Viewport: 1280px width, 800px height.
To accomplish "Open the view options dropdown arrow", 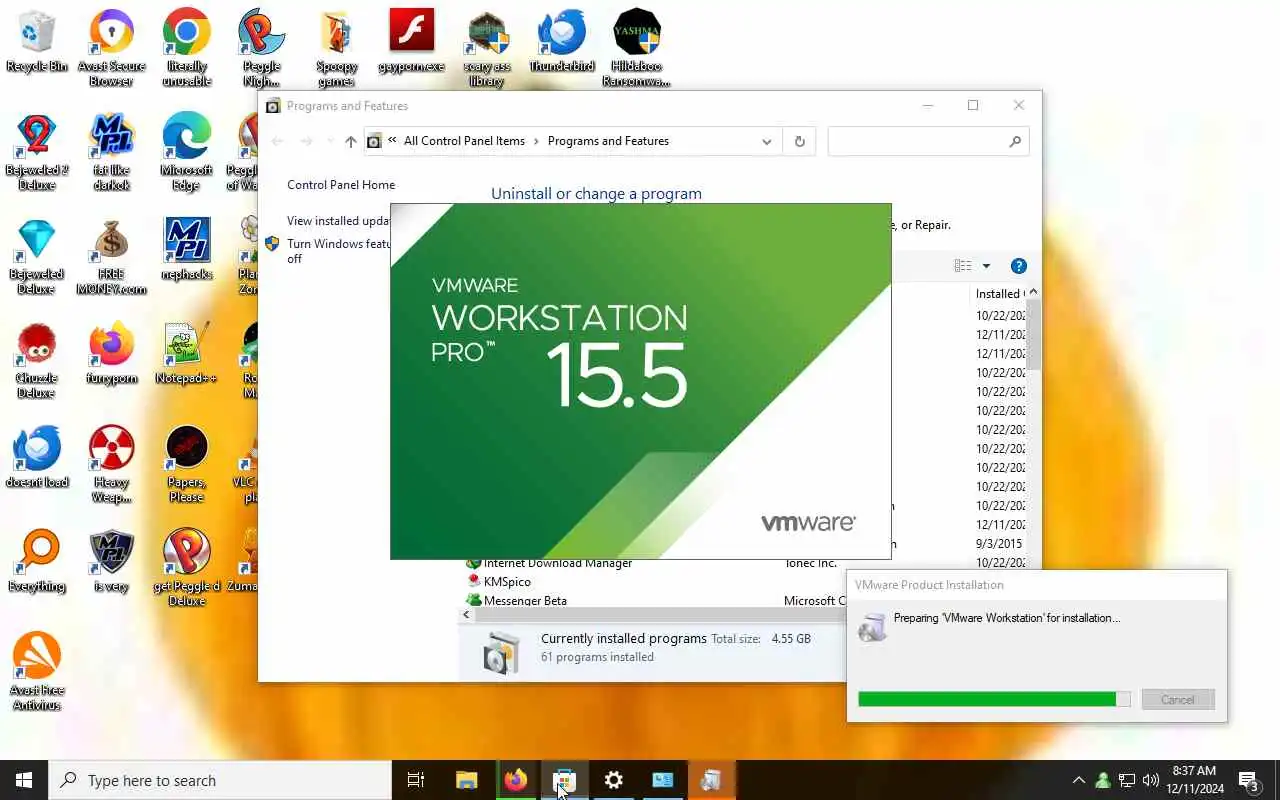I will pyautogui.click(x=986, y=266).
